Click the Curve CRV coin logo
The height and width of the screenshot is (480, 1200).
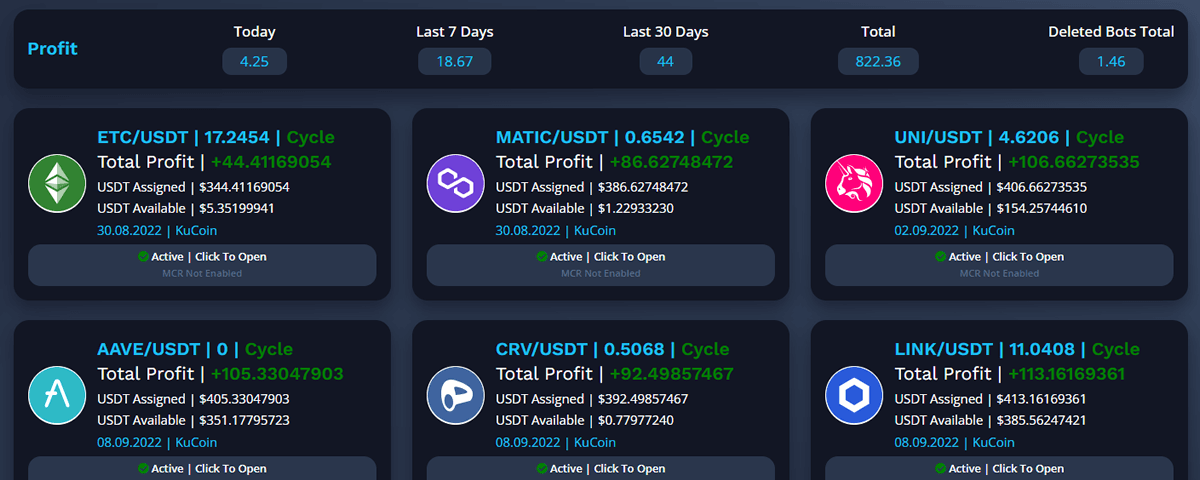(x=456, y=395)
